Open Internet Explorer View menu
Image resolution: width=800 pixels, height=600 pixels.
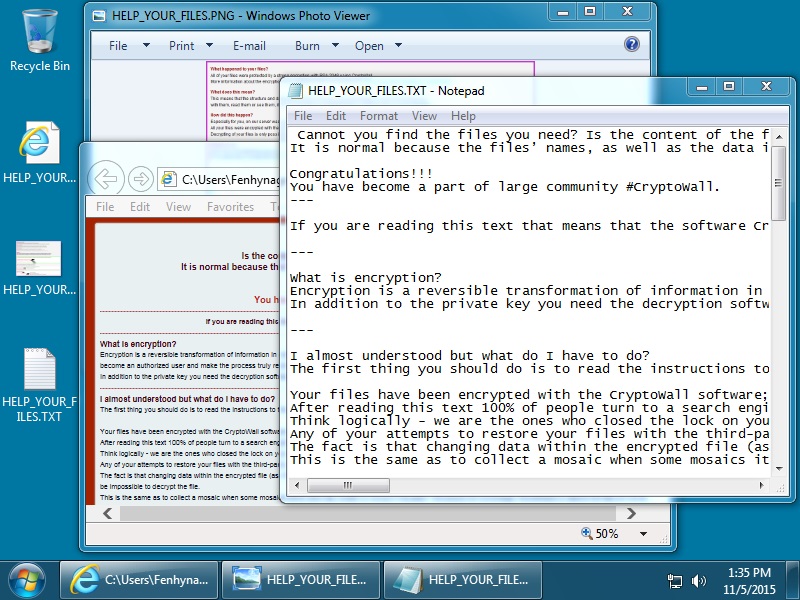pyautogui.click(x=178, y=207)
